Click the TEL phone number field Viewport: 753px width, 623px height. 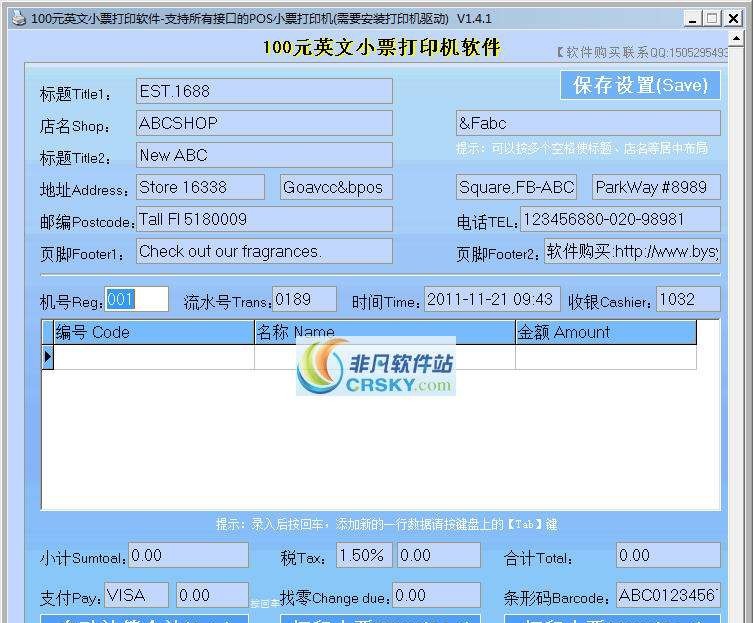(x=619, y=219)
